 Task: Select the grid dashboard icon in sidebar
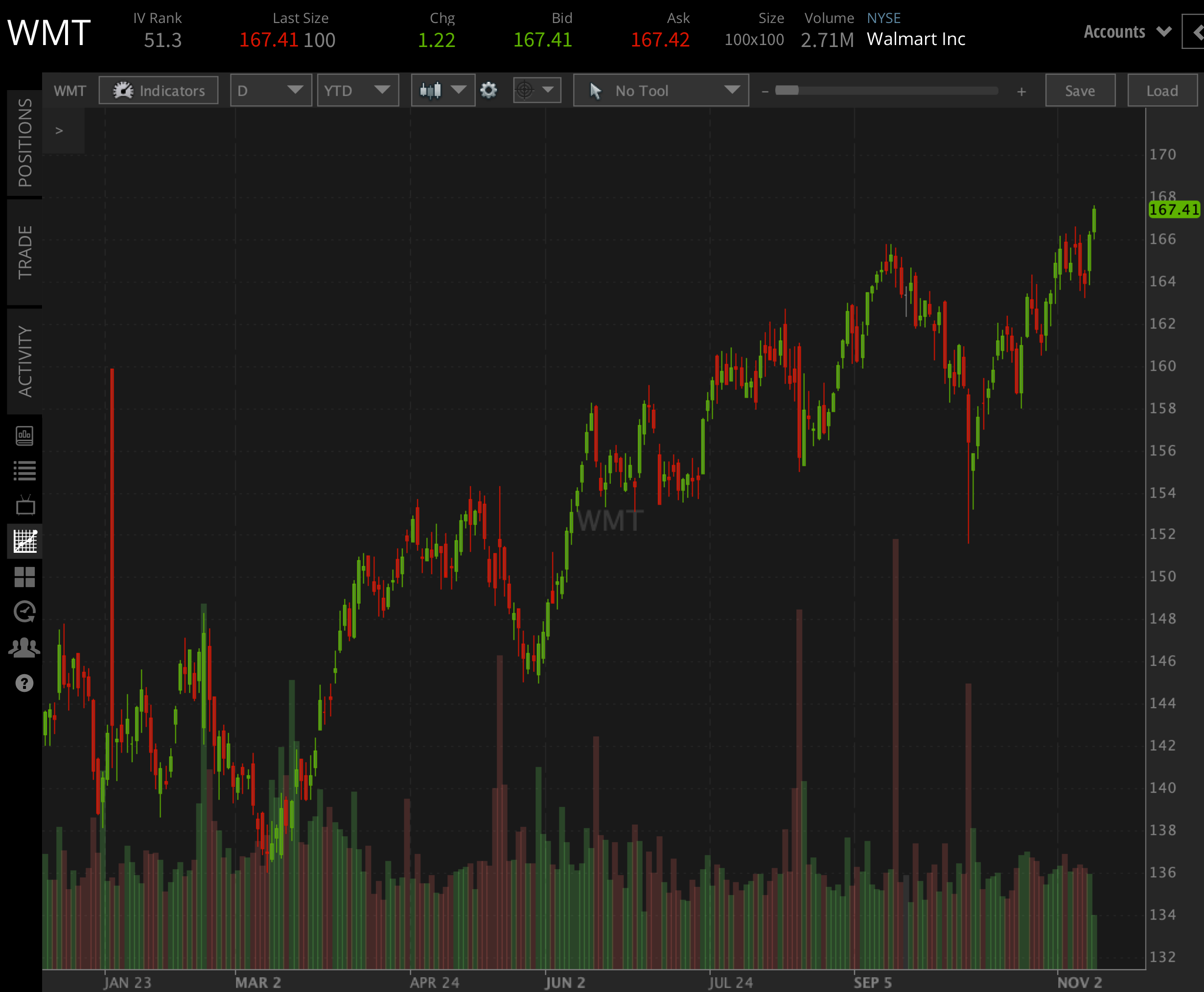click(24, 576)
